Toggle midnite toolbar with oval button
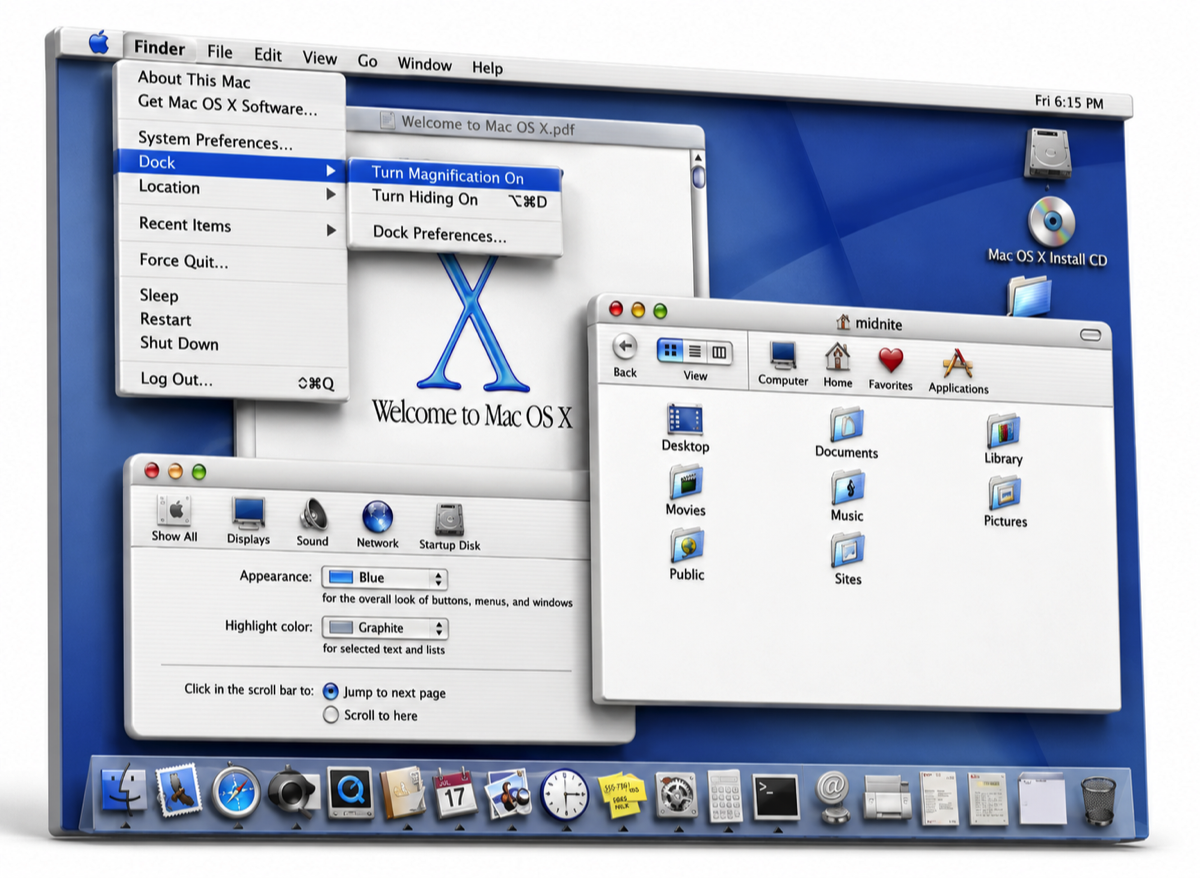Image resolution: width=1200 pixels, height=878 pixels. click(1090, 335)
